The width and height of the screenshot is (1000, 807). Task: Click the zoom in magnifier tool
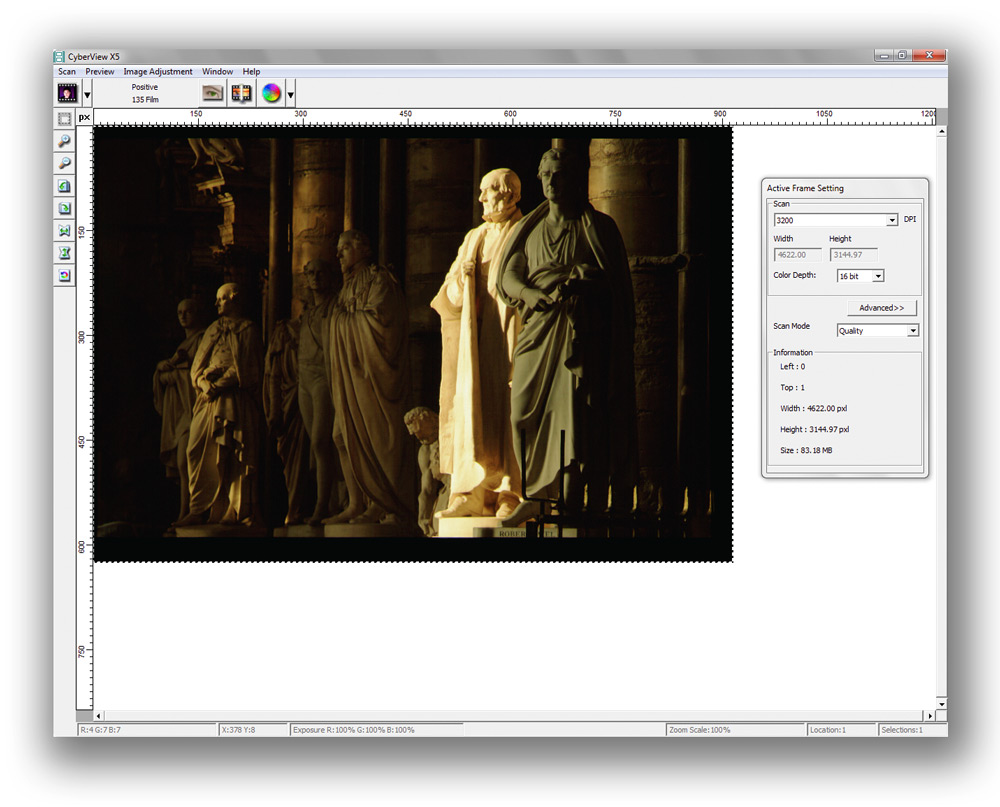64,141
